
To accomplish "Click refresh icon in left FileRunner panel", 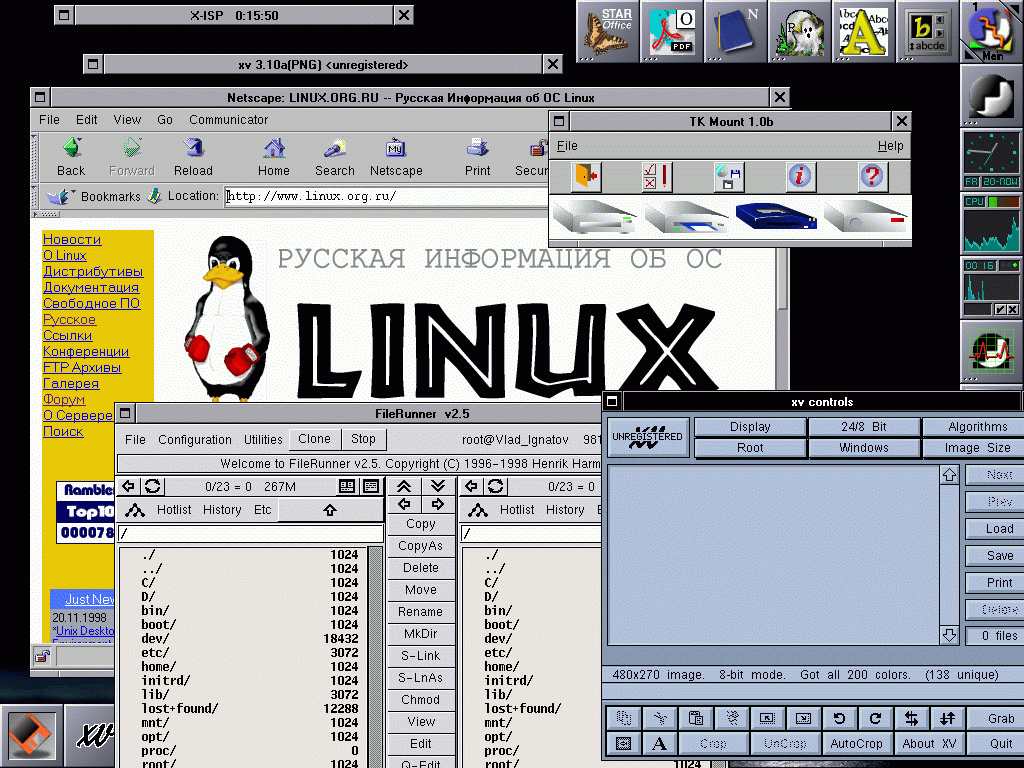I will tap(152, 486).
